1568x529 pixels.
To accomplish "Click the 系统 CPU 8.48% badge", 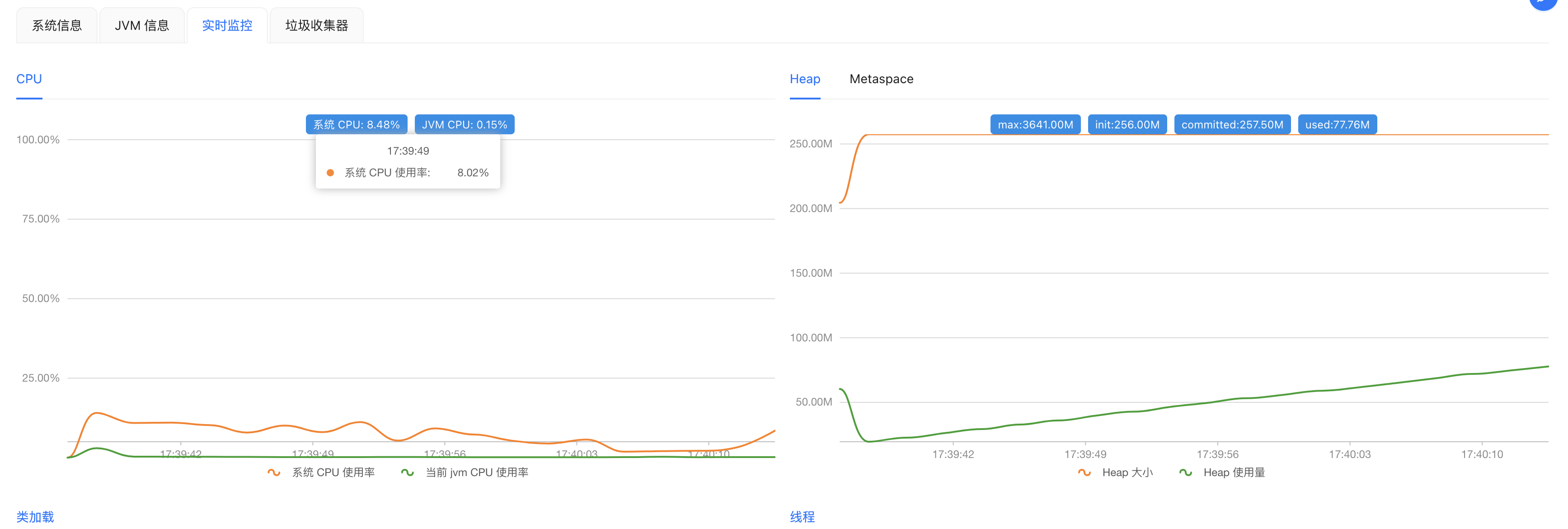I will 356,125.
